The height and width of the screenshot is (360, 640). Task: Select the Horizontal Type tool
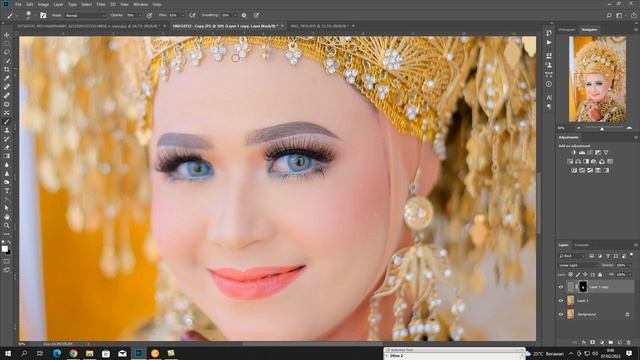[7, 191]
